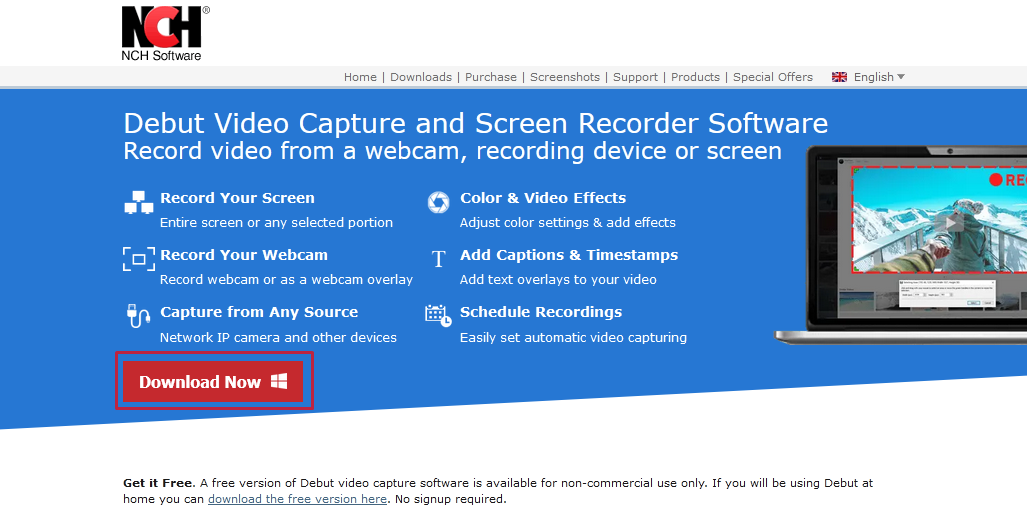Click the Capture from Any Source cable icon
This screenshot has width=1027, height=531.
138,316
